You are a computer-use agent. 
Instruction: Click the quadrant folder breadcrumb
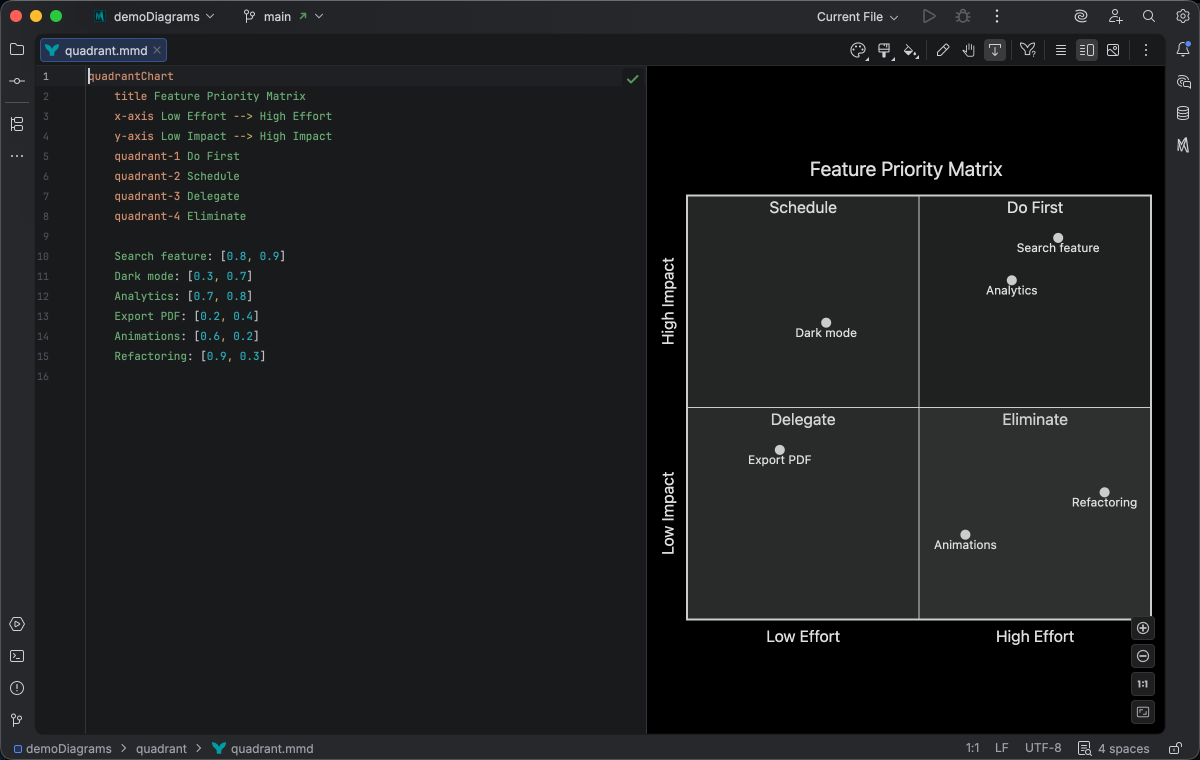pos(161,748)
